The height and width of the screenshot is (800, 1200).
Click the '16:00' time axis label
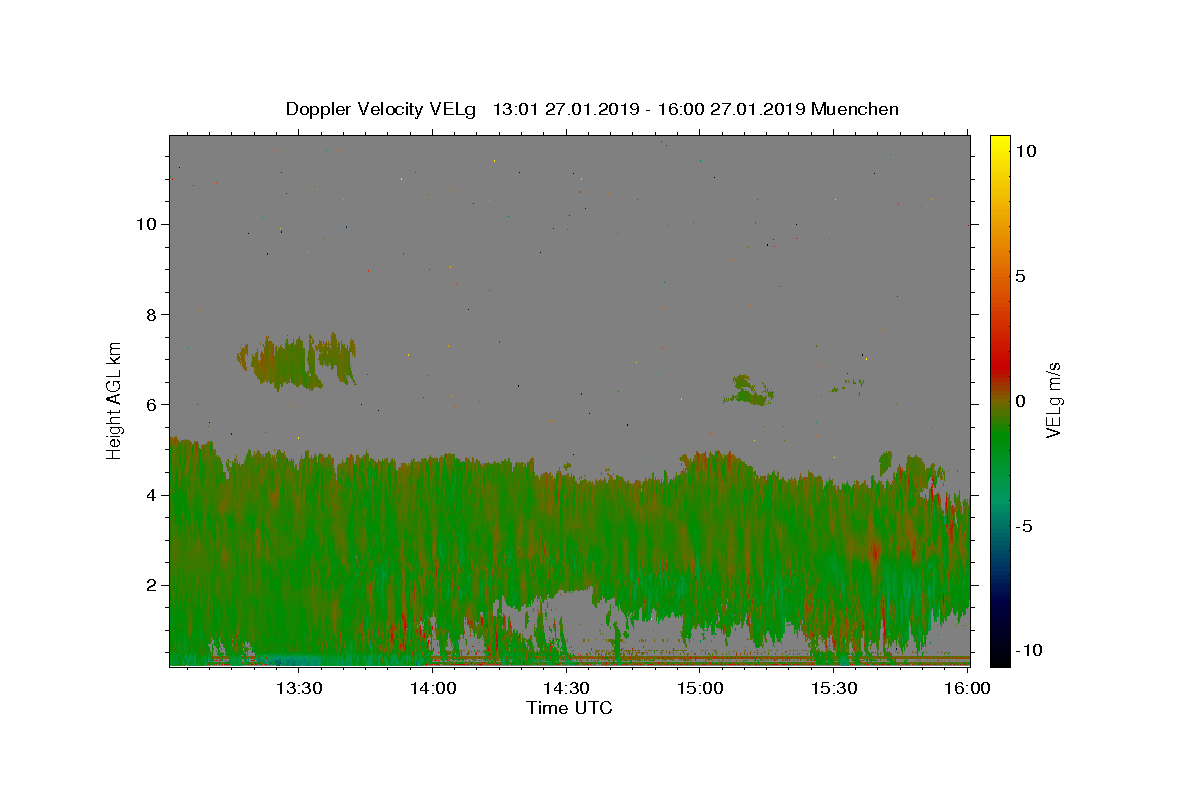tap(967, 688)
